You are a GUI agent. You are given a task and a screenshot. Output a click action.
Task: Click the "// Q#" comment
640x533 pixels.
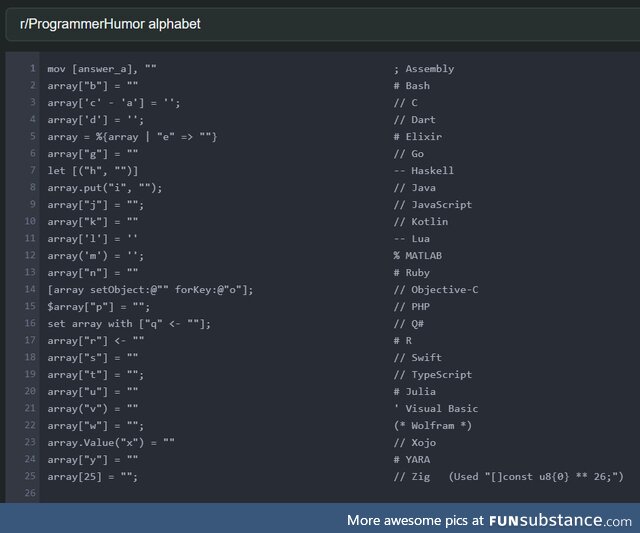[x=409, y=324]
